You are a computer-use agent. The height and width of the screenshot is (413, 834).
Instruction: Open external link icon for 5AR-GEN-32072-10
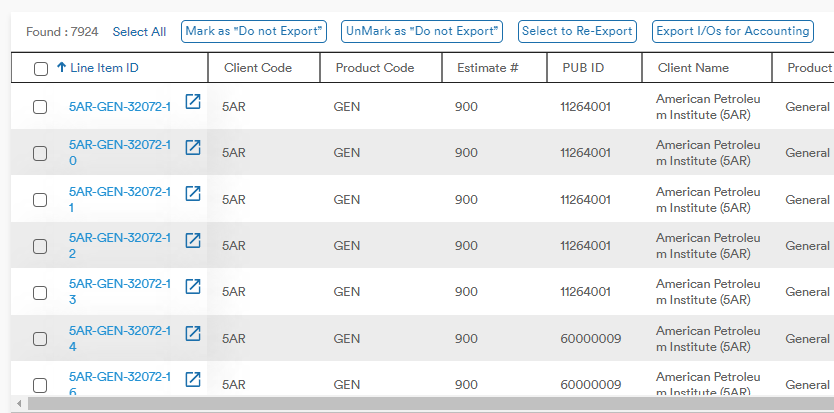[x=193, y=147]
